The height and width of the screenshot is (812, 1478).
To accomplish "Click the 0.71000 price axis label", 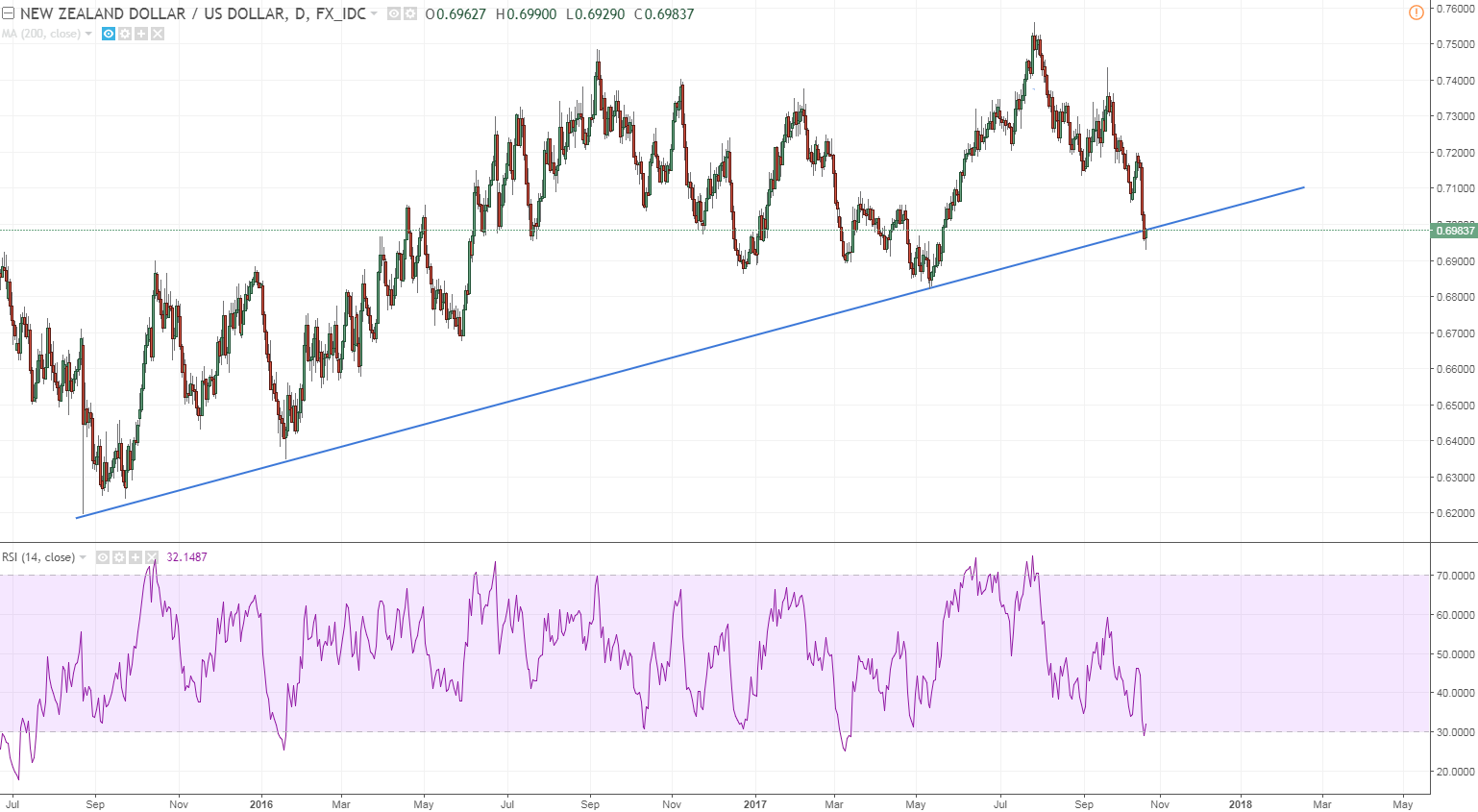I will (1456, 188).
